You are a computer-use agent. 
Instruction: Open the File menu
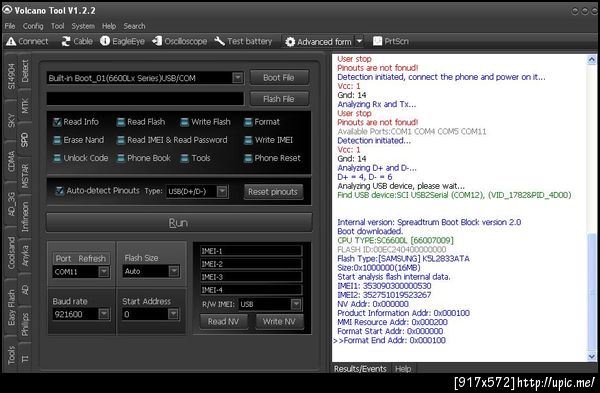pos(10,26)
